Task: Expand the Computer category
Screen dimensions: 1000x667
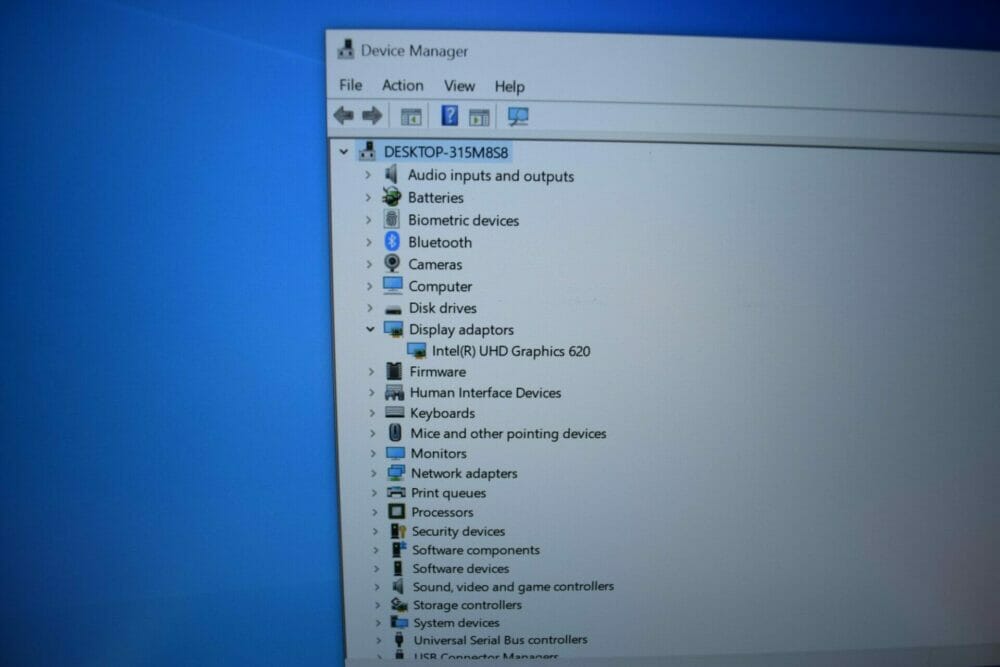Action: tap(369, 286)
